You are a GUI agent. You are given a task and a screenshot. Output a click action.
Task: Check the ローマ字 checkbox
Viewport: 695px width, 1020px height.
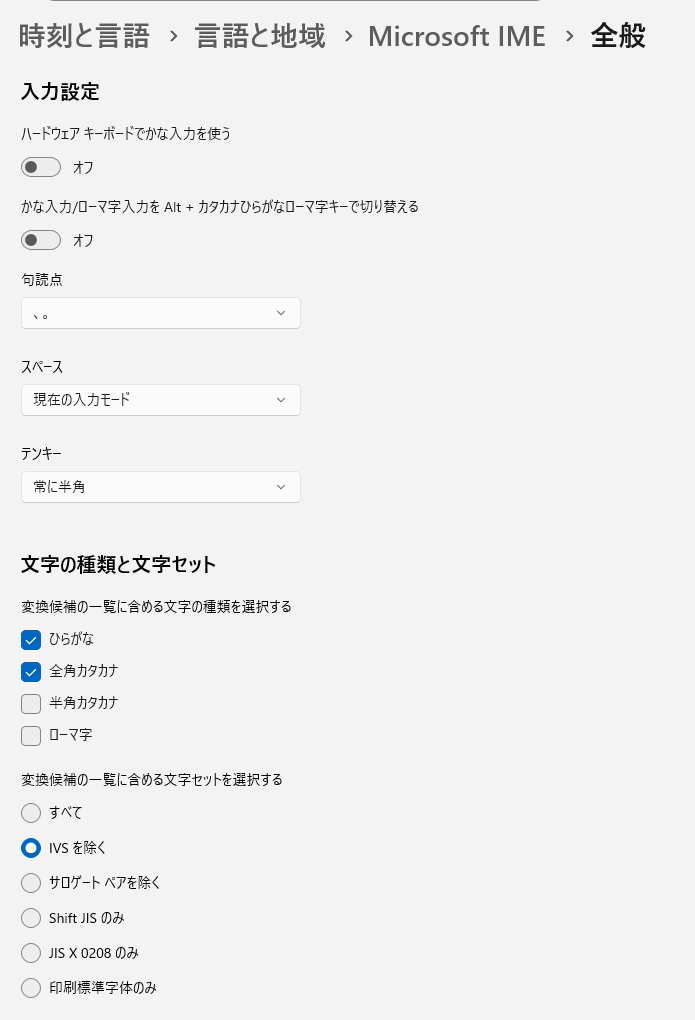[x=31, y=735]
